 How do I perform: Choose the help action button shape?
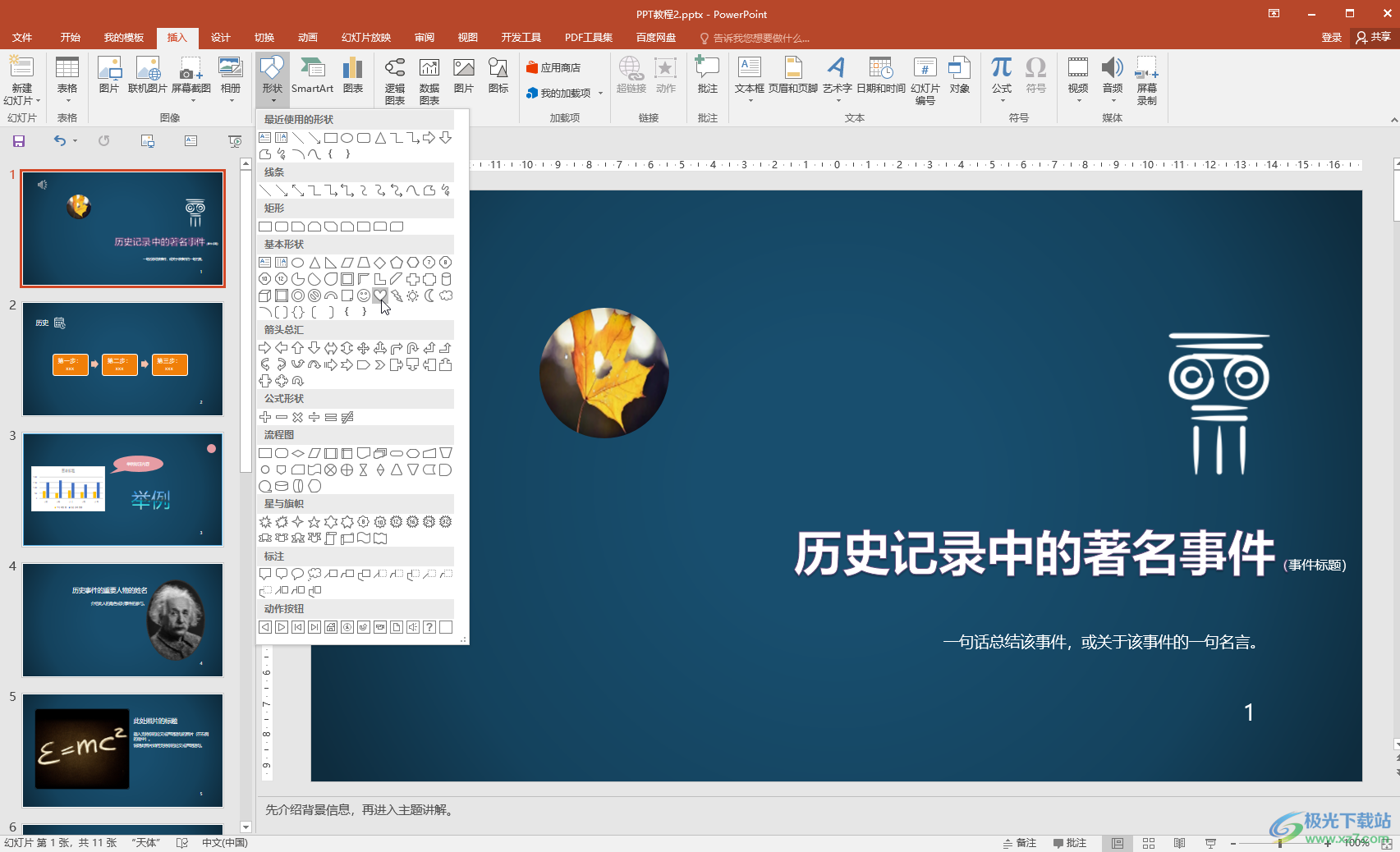click(429, 627)
